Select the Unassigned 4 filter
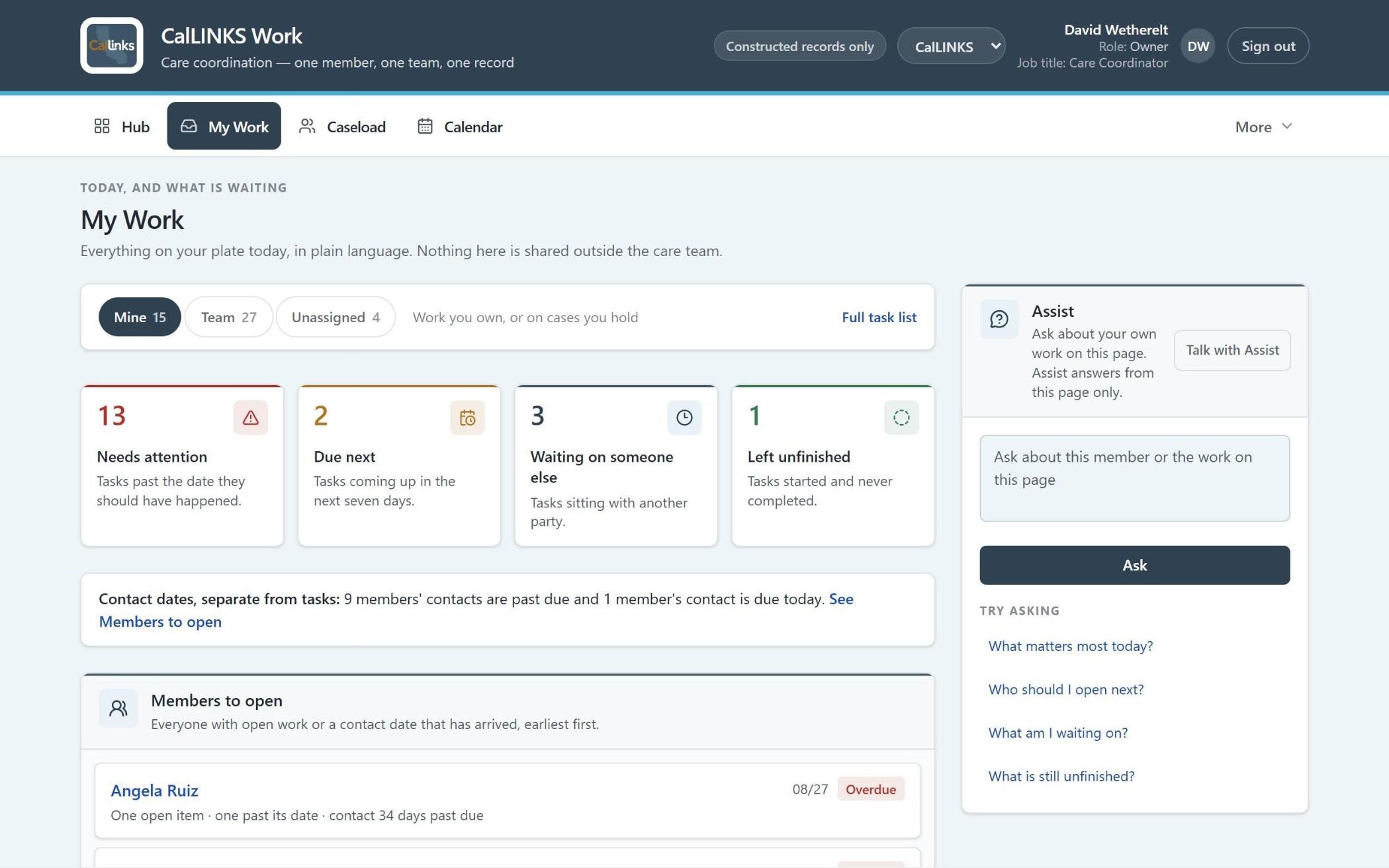Screen dimensions: 1389x868 point(336,317)
